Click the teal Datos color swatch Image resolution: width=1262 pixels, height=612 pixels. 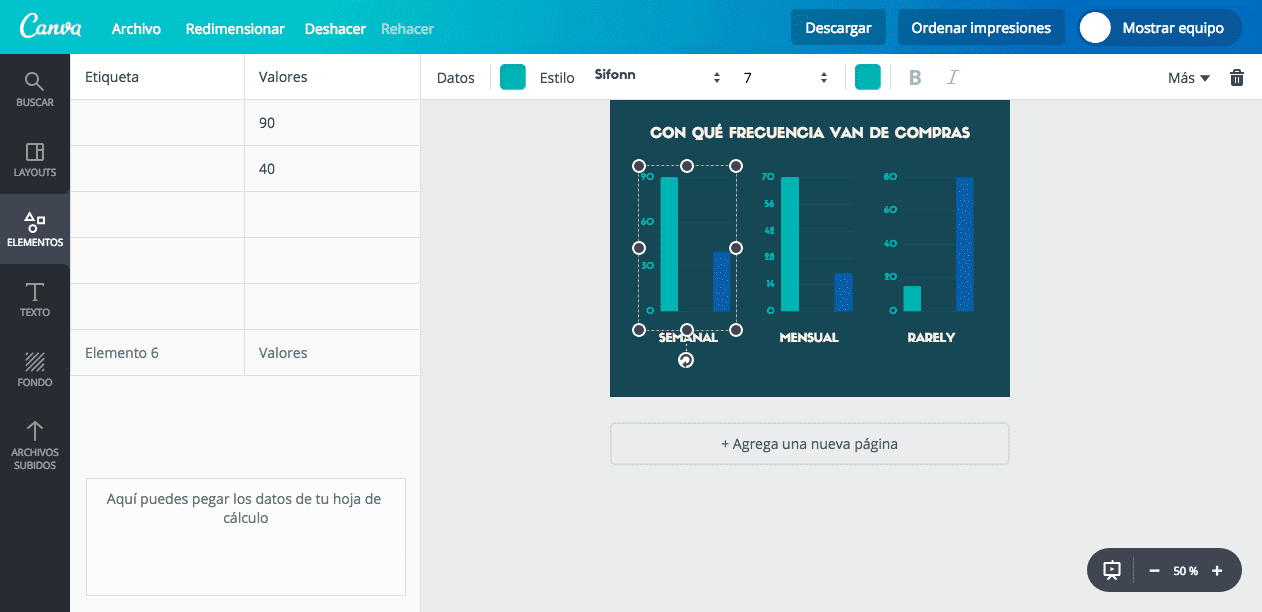pos(513,77)
